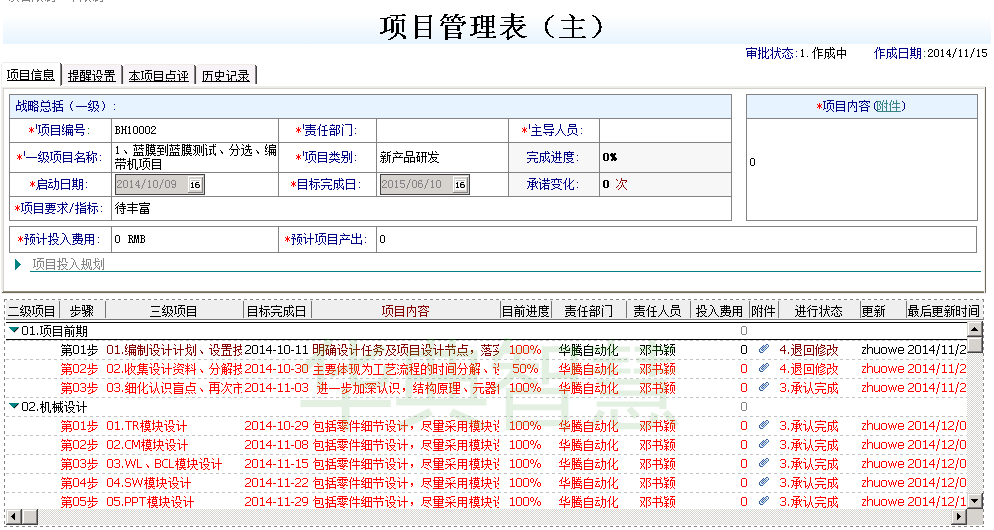This screenshot has height=530, width=994.
Task: Click 4.退回修改 status in 第01步 row
Action: 808,349
